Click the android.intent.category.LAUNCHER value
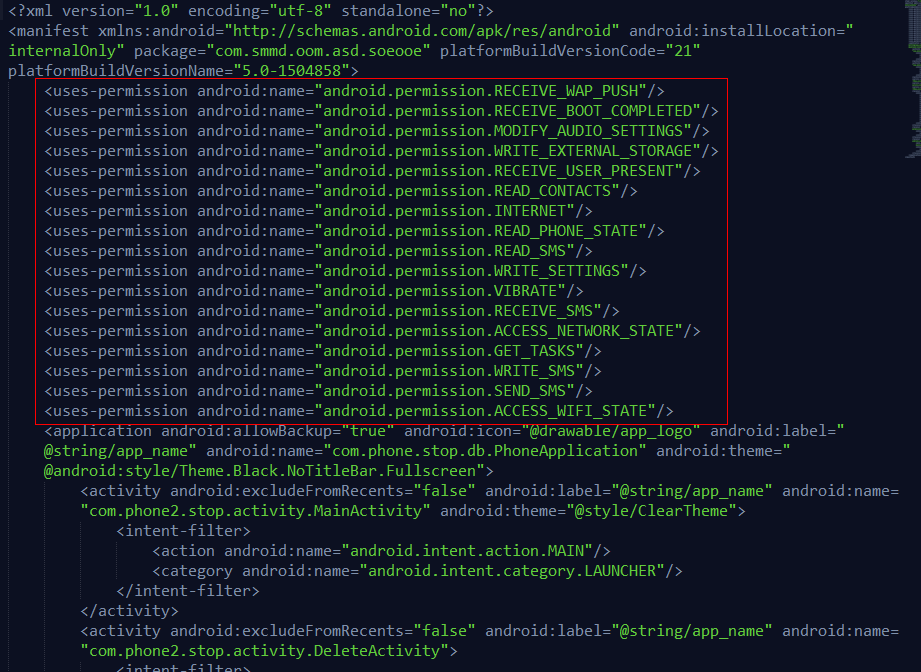Screen dimensions: 921x672 click(514, 571)
